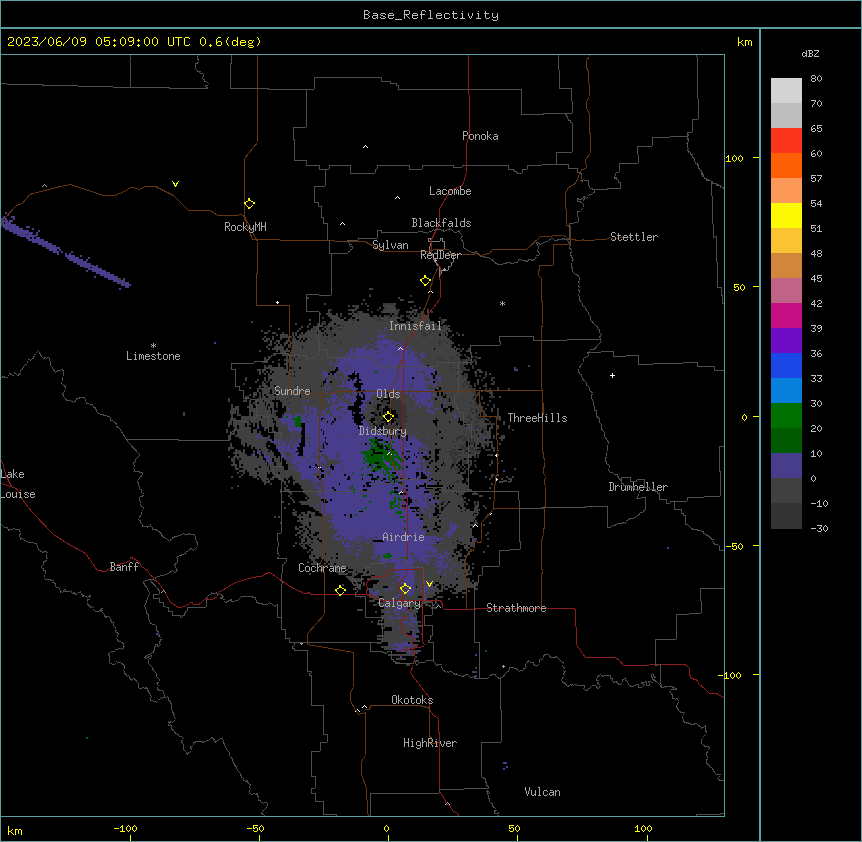862x842 pixels.
Task: Select the green 20-30 dBZ legend swatch
Action: tap(786, 416)
